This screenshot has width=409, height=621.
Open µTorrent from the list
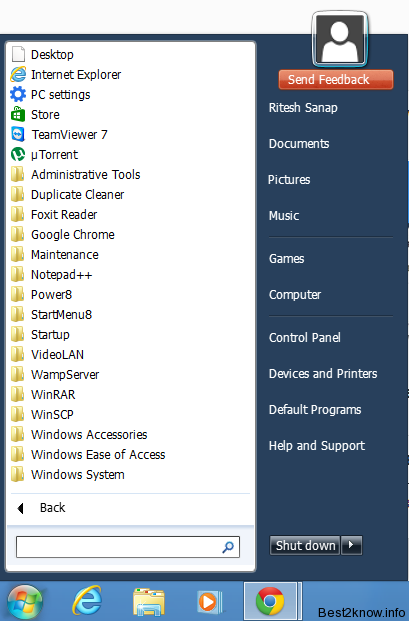click(x=44, y=154)
